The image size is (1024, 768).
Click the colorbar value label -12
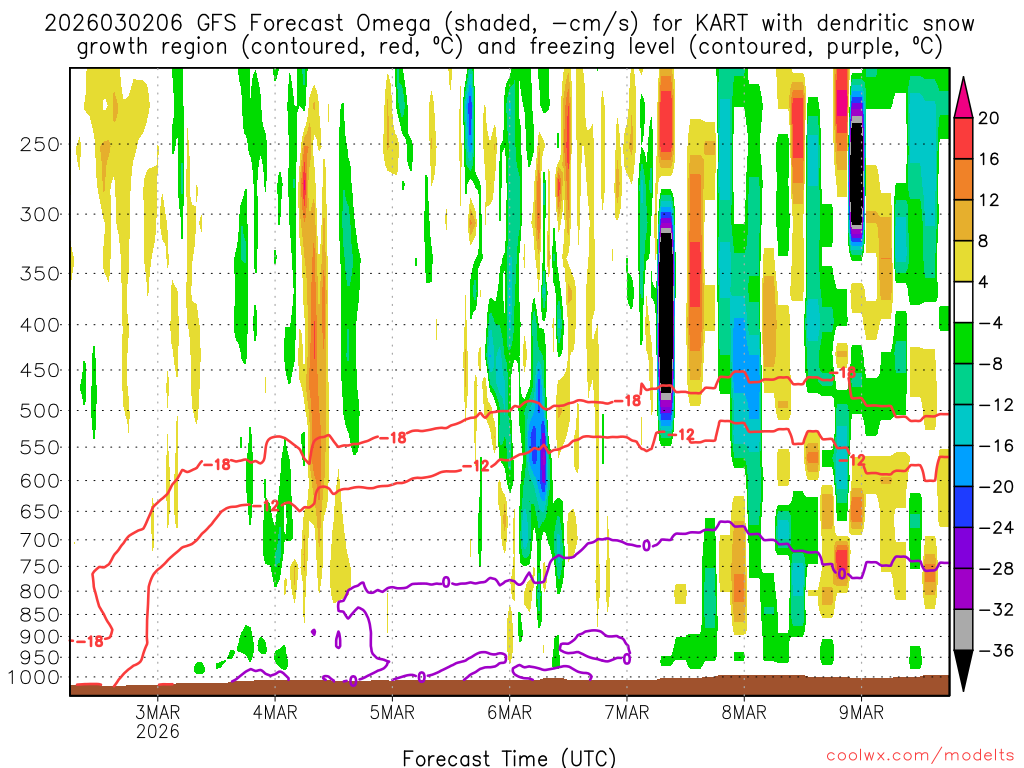[995, 405]
